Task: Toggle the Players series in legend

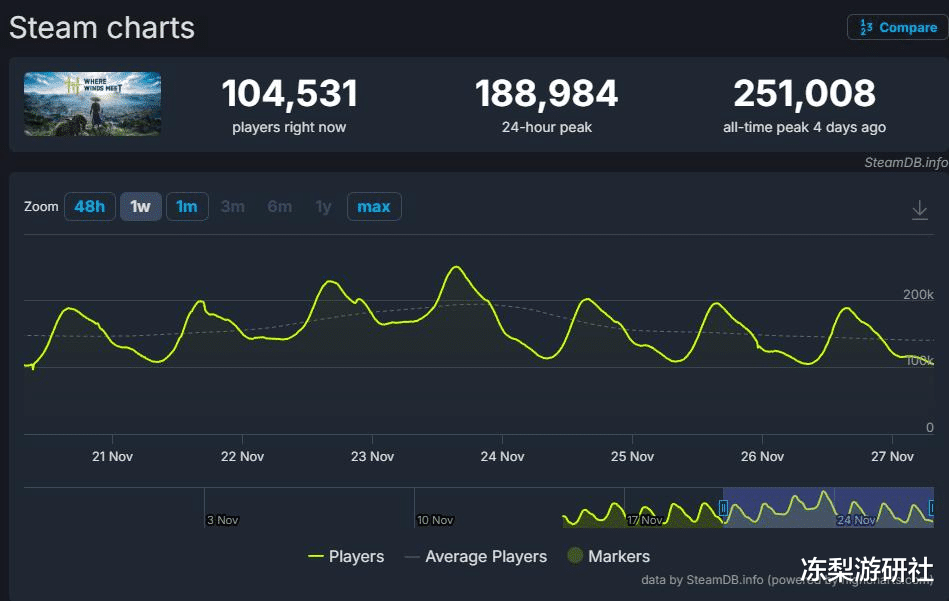Action: point(346,556)
